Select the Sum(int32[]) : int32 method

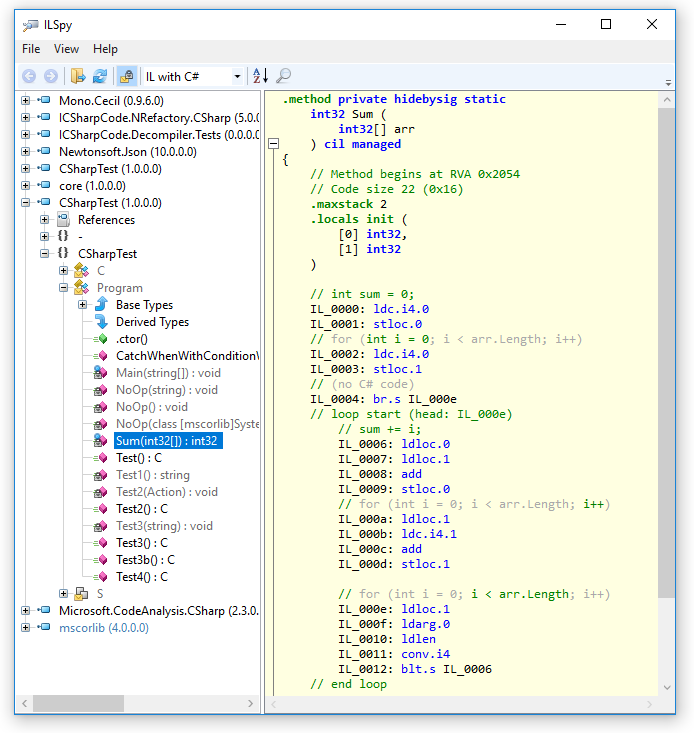point(168,441)
